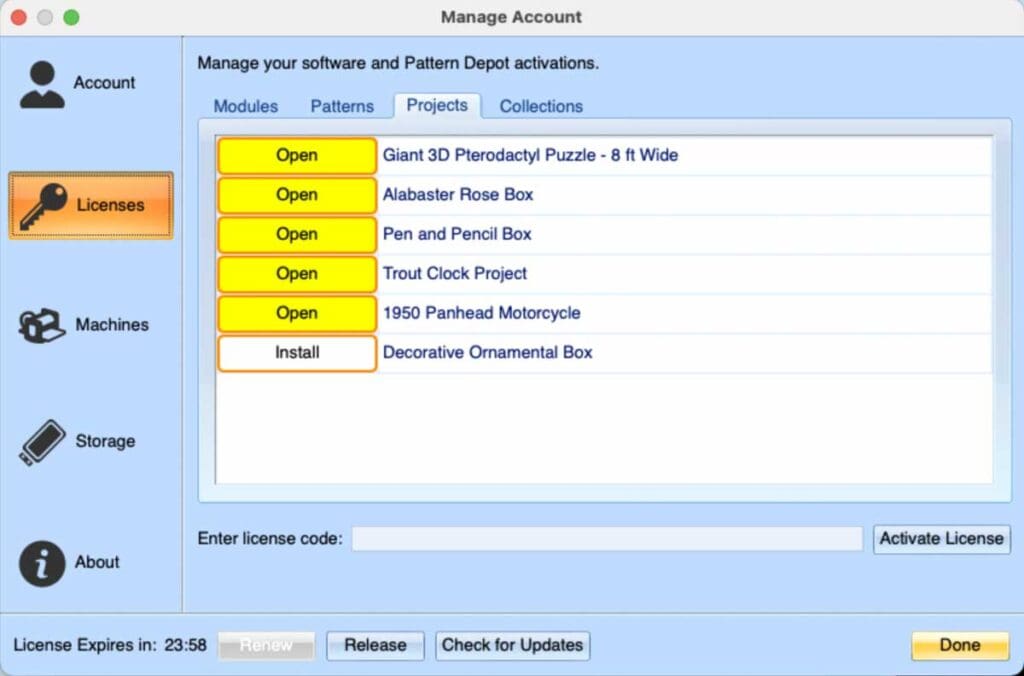
Task: Switch to the Modules tab
Action: pos(246,106)
